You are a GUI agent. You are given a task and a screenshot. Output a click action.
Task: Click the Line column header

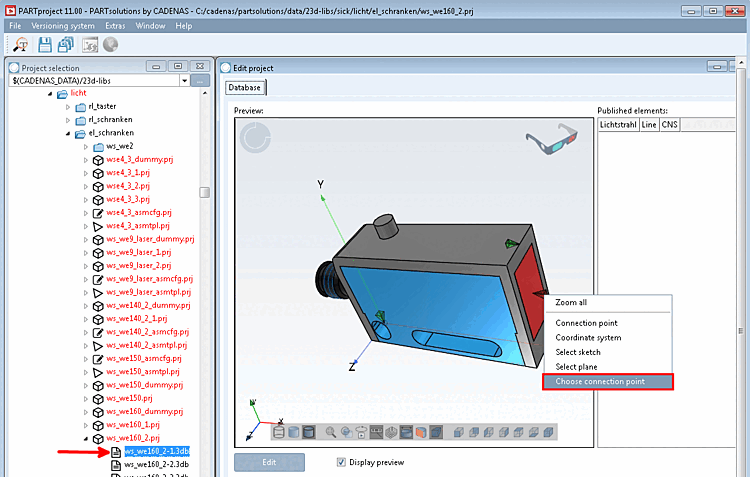(649, 125)
